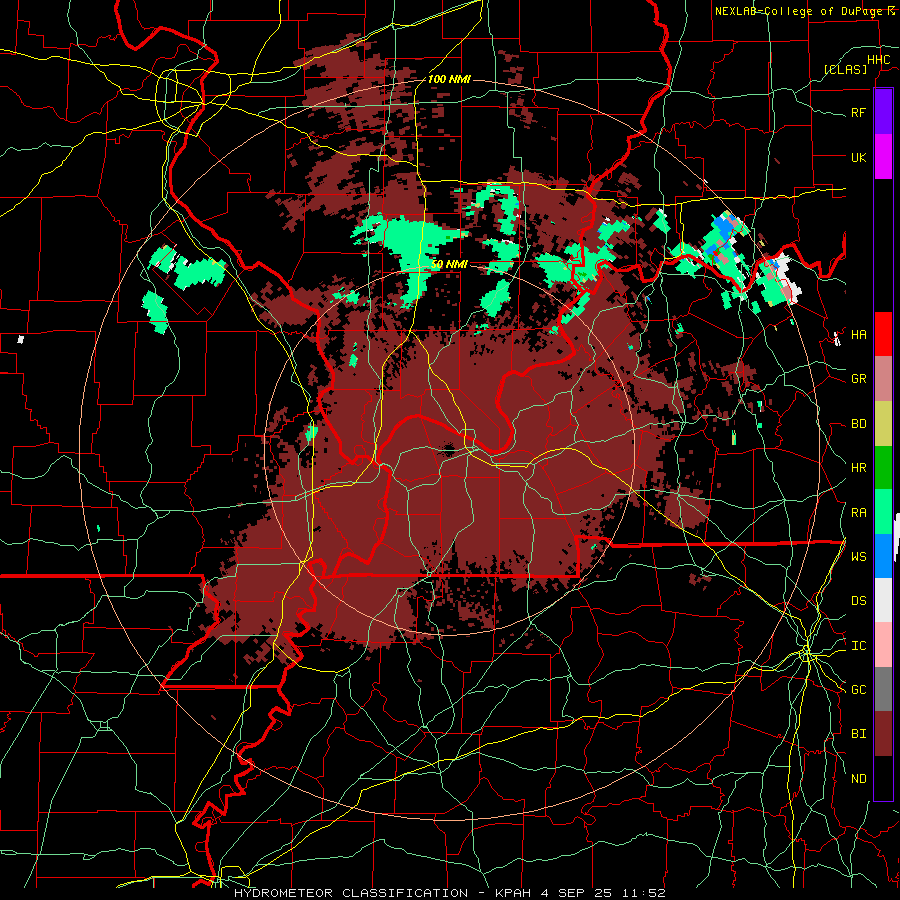The image size is (900, 900).
Task: Click the IC legend label
Action: (x=858, y=646)
